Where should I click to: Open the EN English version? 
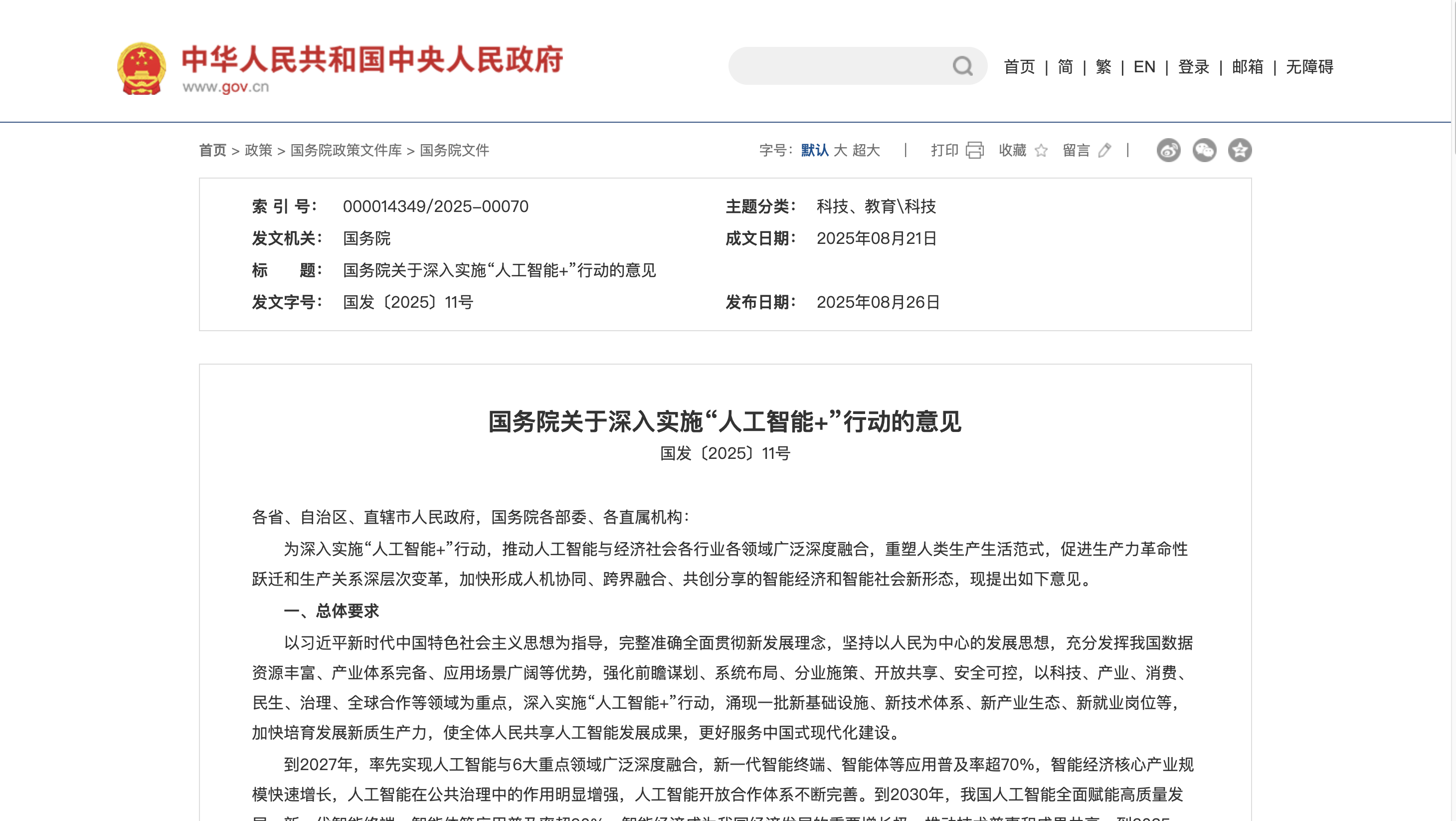point(1144,67)
